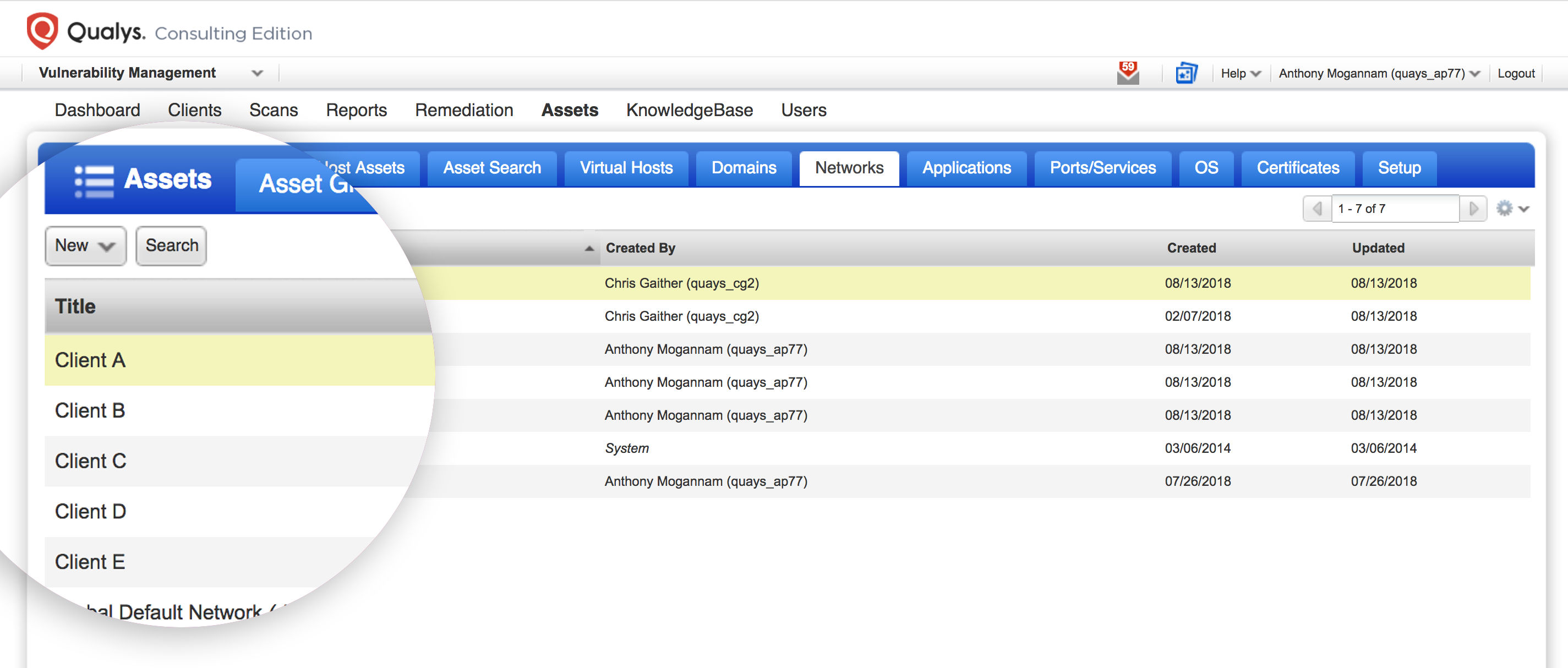Screen dimensions: 1568x668
Task: Switch to the Setup tab
Action: (1400, 168)
